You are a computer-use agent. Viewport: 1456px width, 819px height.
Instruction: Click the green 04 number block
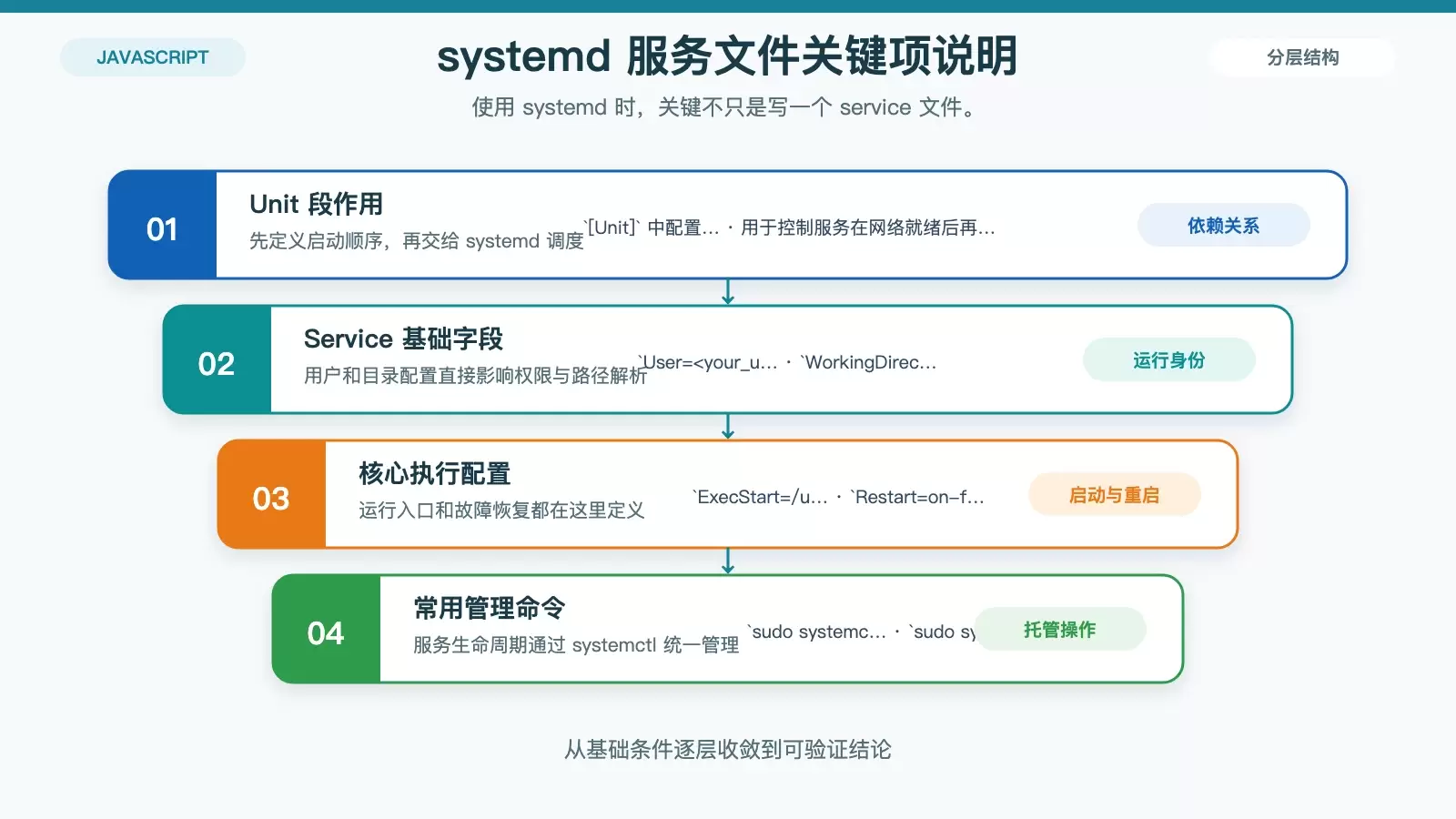pos(327,629)
